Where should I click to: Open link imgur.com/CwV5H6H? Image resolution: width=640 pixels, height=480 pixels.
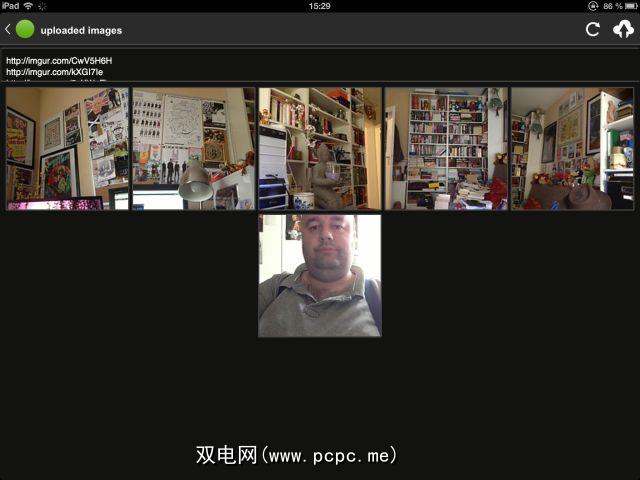coord(59,61)
